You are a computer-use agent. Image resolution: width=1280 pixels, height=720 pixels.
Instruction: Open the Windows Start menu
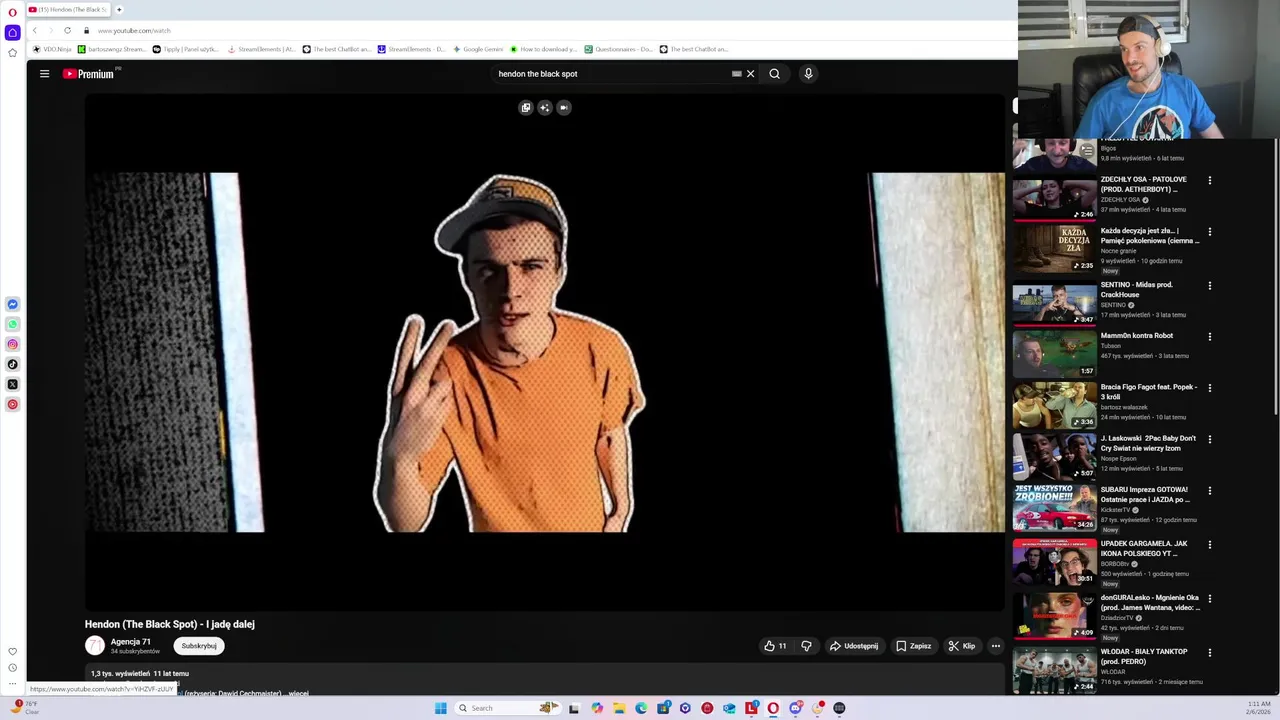click(440, 708)
